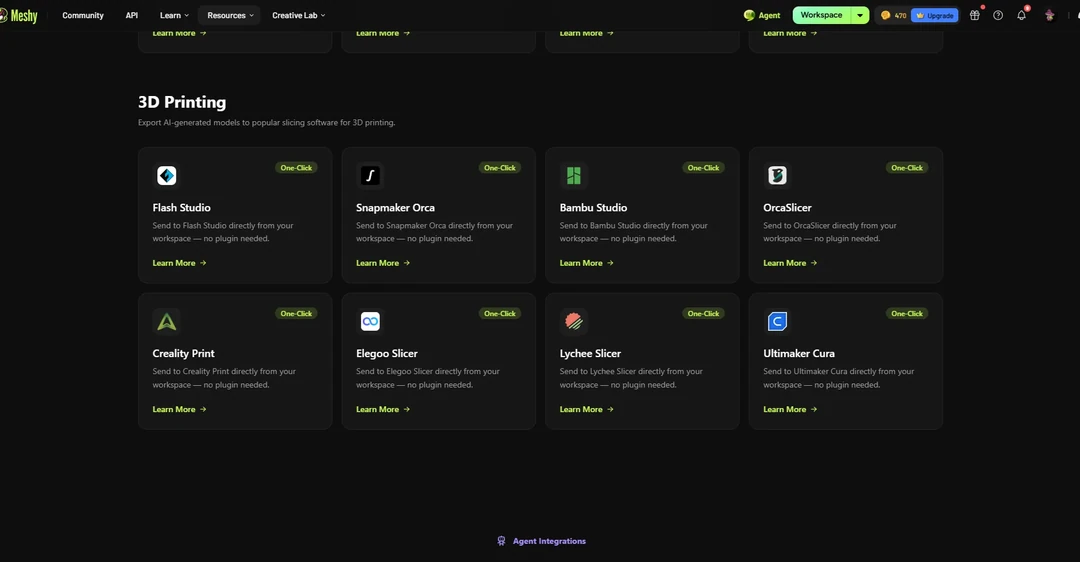This screenshot has width=1080, height=562.
Task: Click One-Click badge on Creality Print card
Action: point(296,313)
